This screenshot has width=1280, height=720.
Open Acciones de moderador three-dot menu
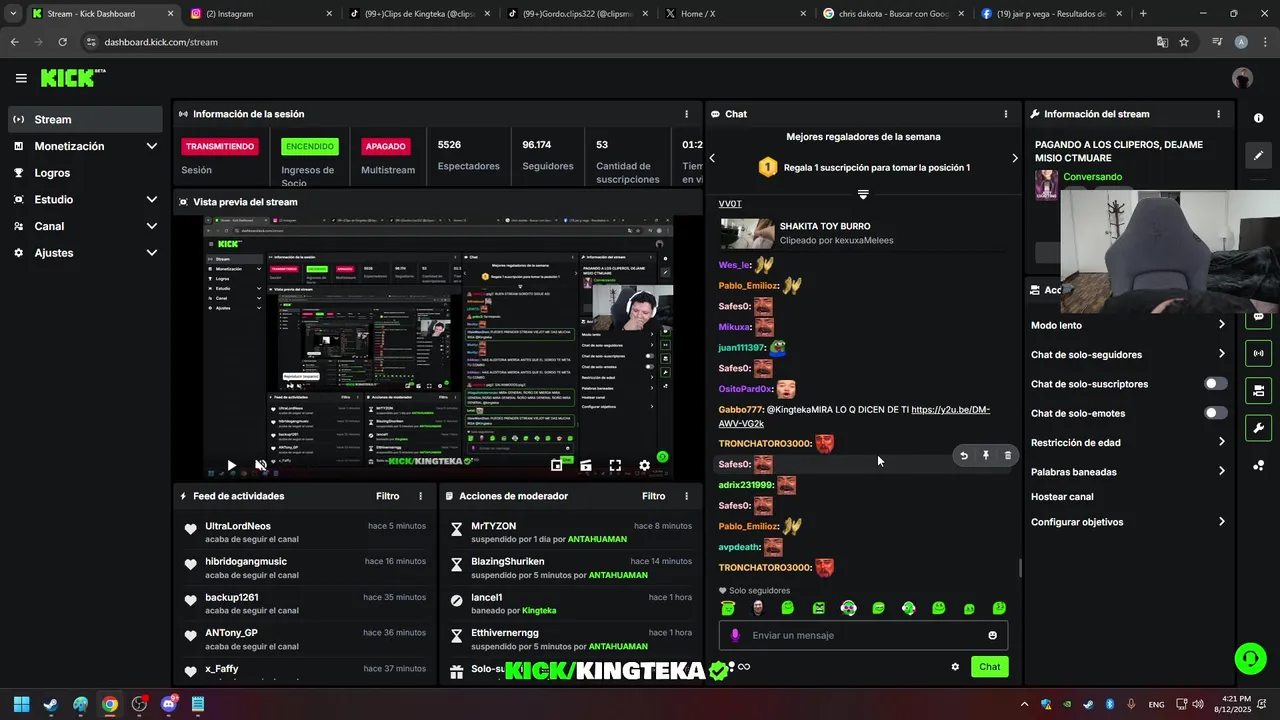(686, 496)
